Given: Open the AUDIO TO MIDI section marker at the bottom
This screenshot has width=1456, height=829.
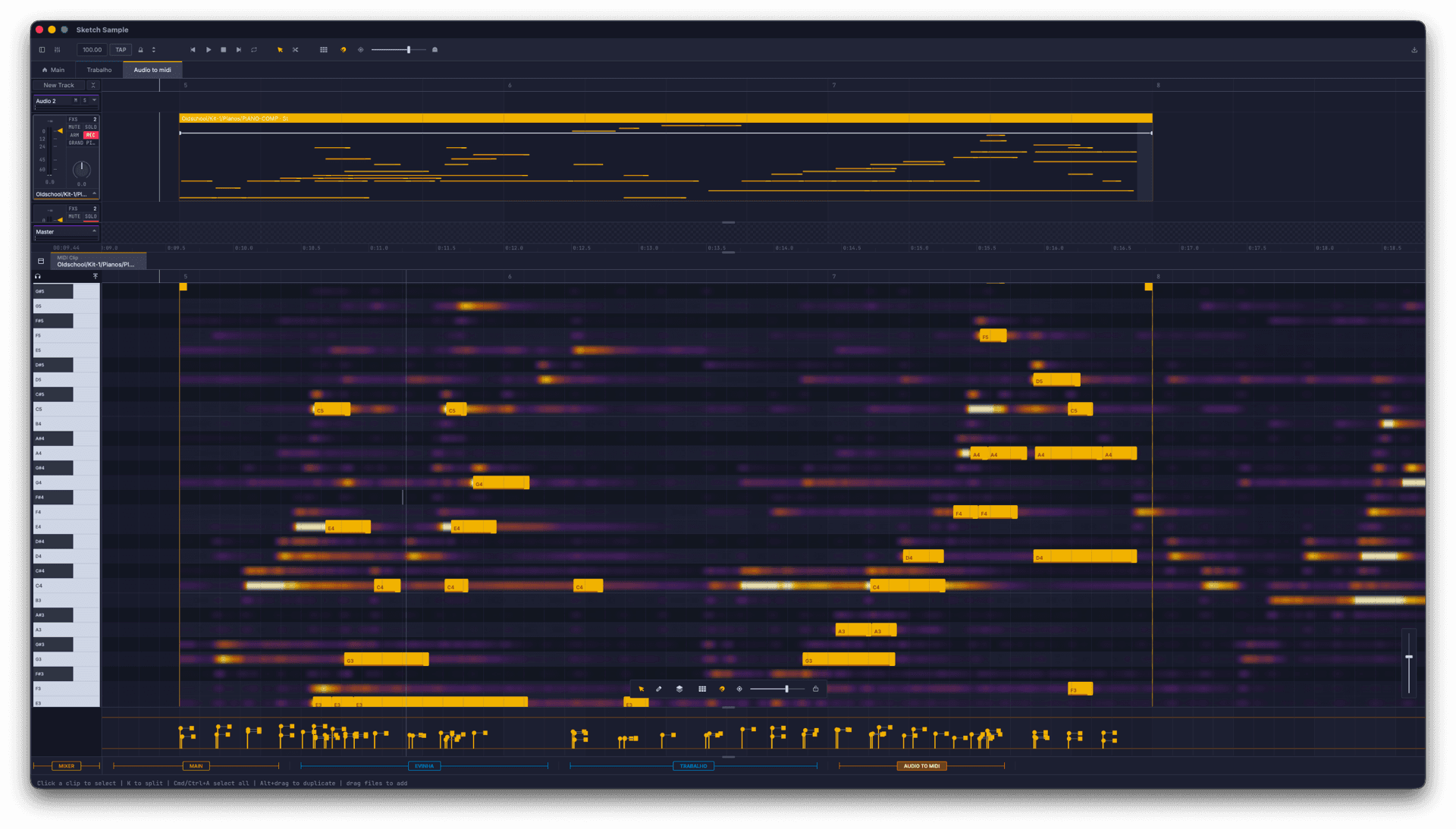Looking at the screenshot, I should [921, 766].
